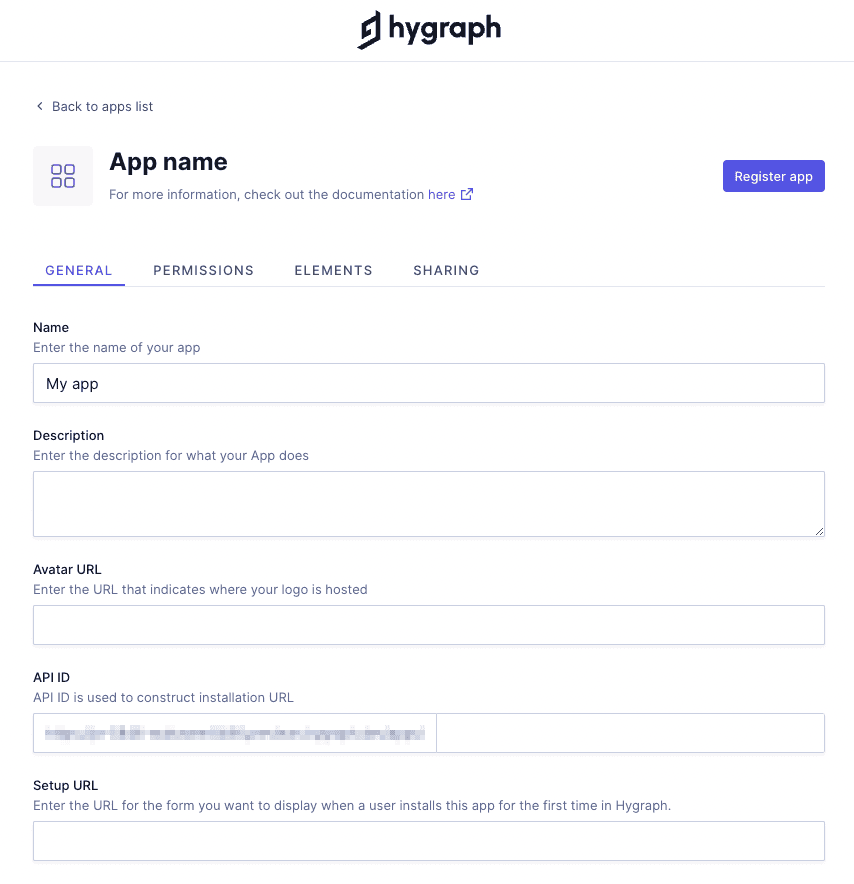Click the 'App name' heading
Screen dimensions: 854x884
[168, 162]
